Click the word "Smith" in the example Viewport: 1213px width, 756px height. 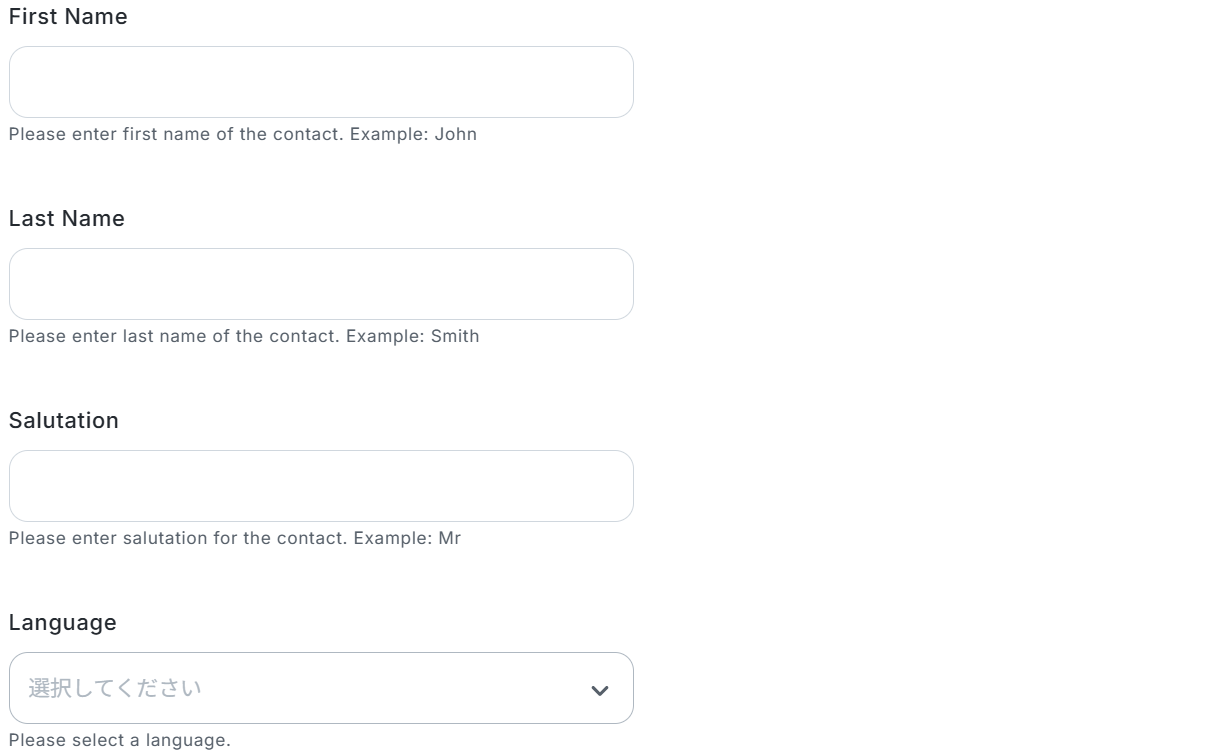click(x=455, y=336)
